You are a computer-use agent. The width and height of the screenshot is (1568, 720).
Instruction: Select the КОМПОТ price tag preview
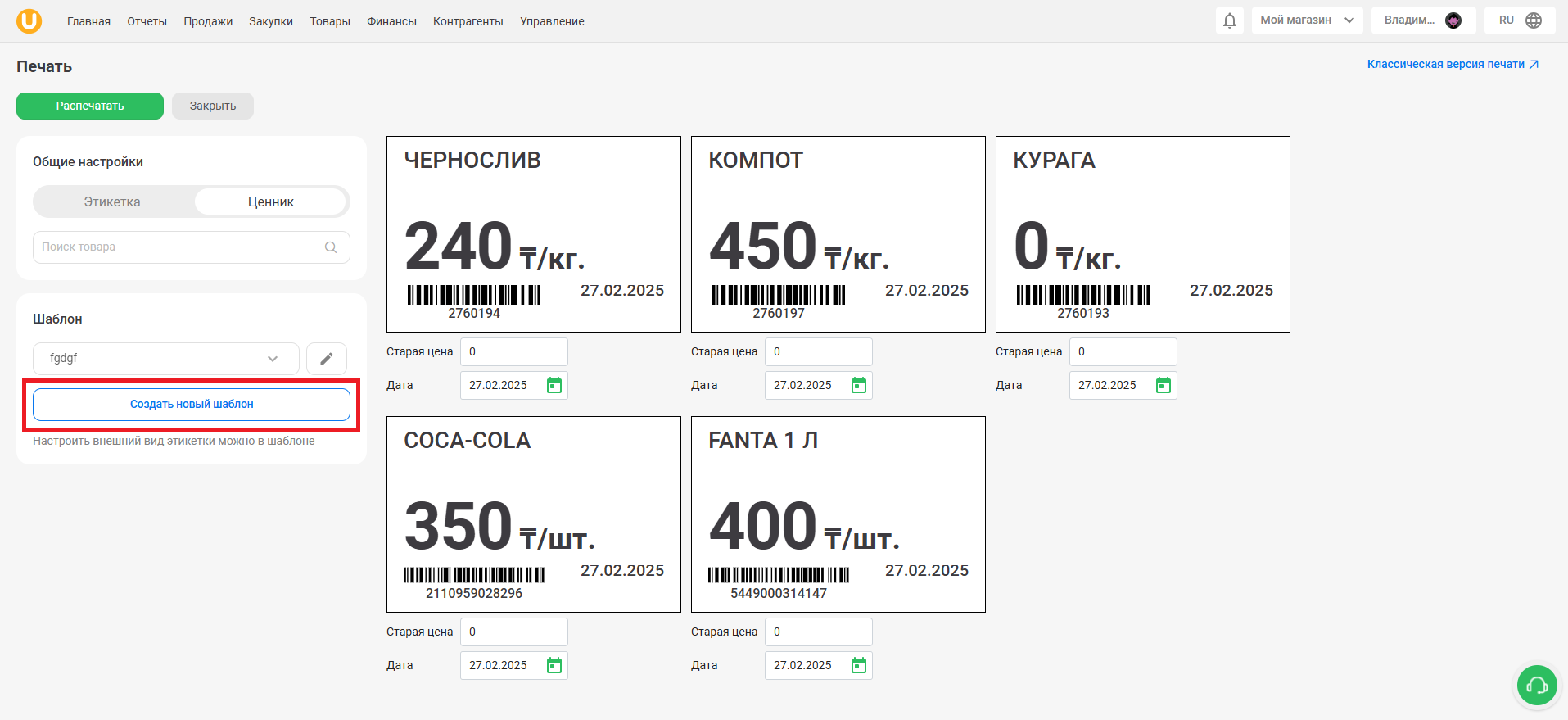[x=838, y=234]
